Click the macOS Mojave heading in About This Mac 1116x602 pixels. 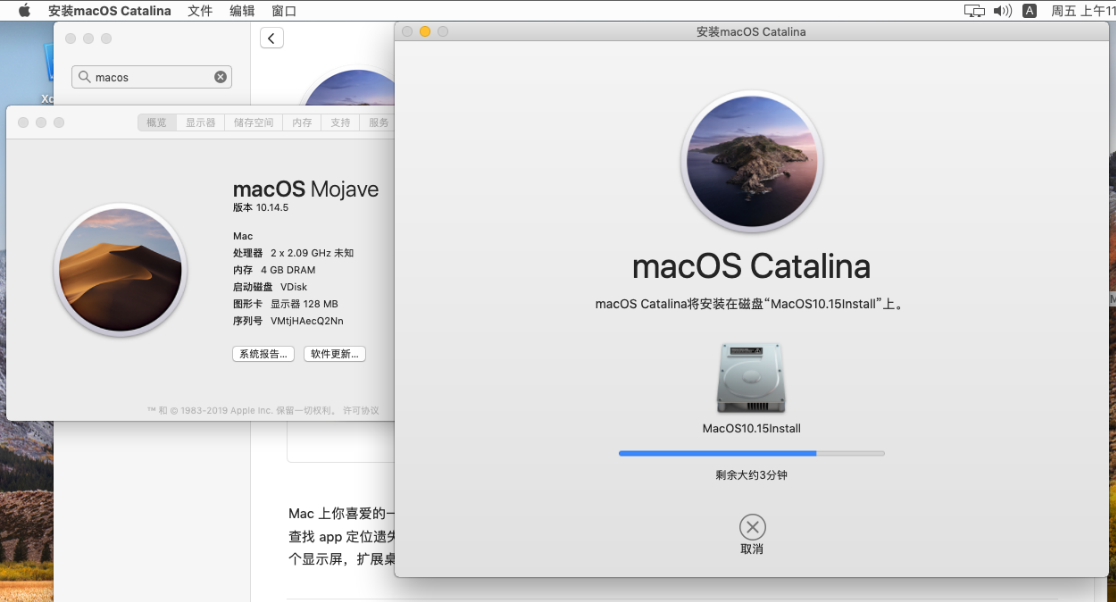coord(306,189)
